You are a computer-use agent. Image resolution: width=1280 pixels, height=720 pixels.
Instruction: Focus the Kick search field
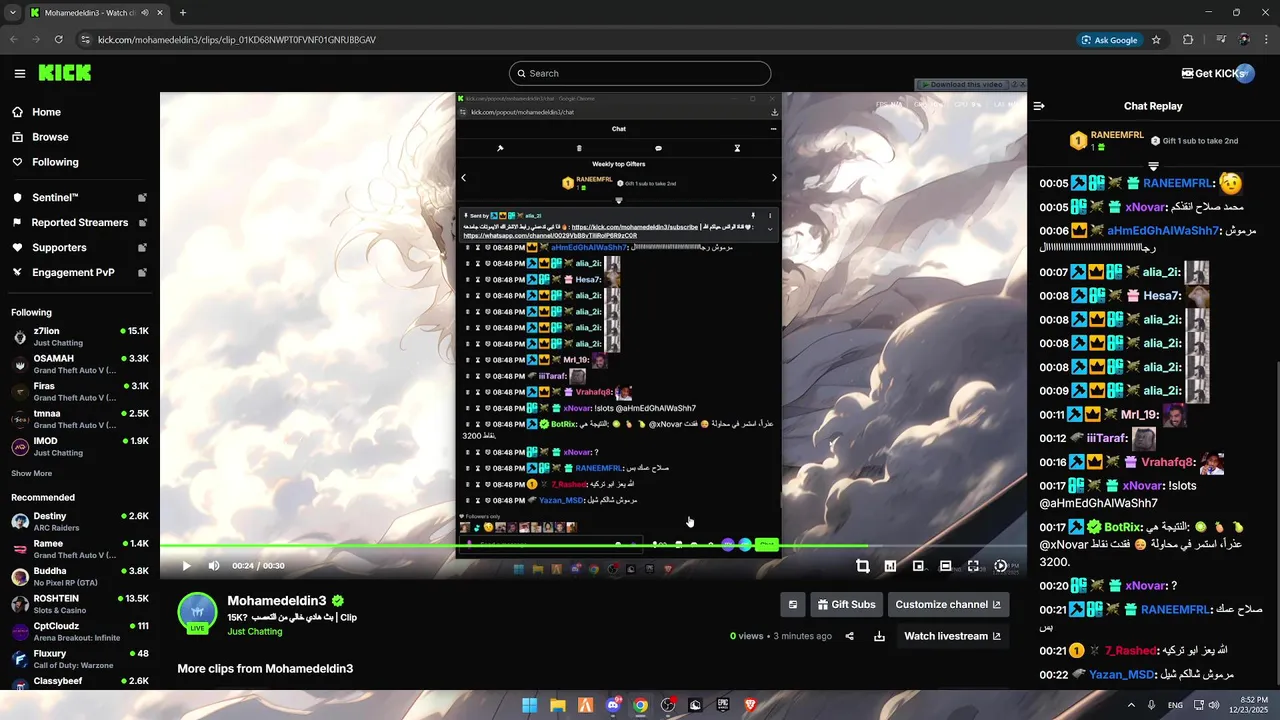point(640,73)
